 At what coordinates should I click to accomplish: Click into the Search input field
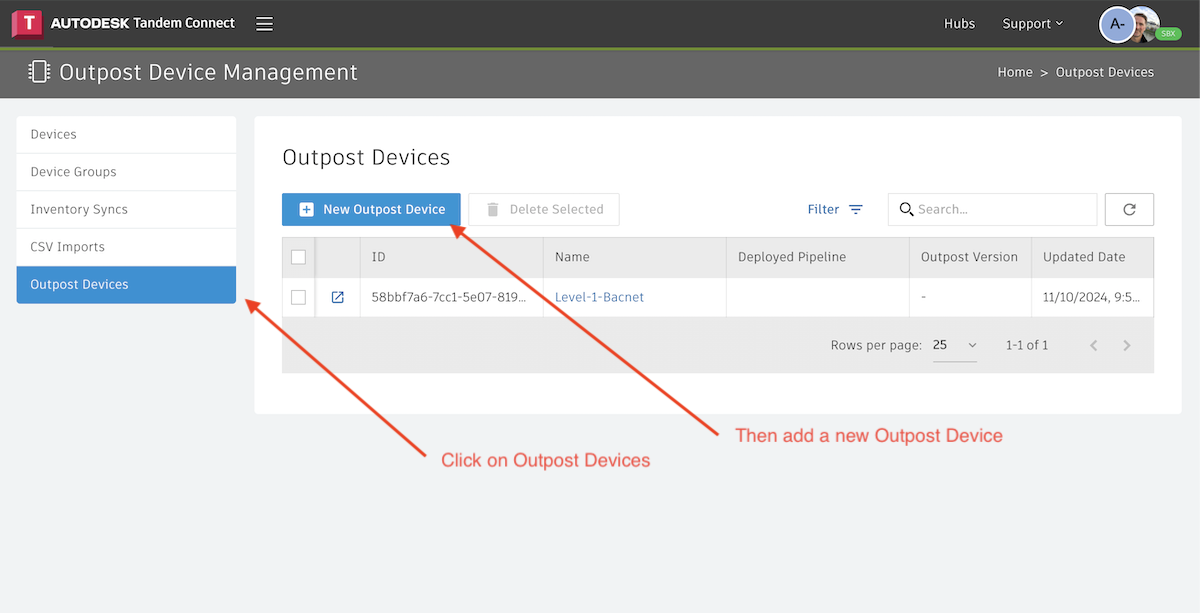992,209
